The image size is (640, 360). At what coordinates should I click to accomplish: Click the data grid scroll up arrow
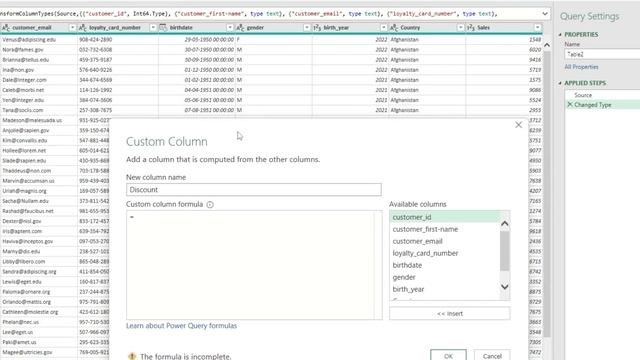point(547,45)
